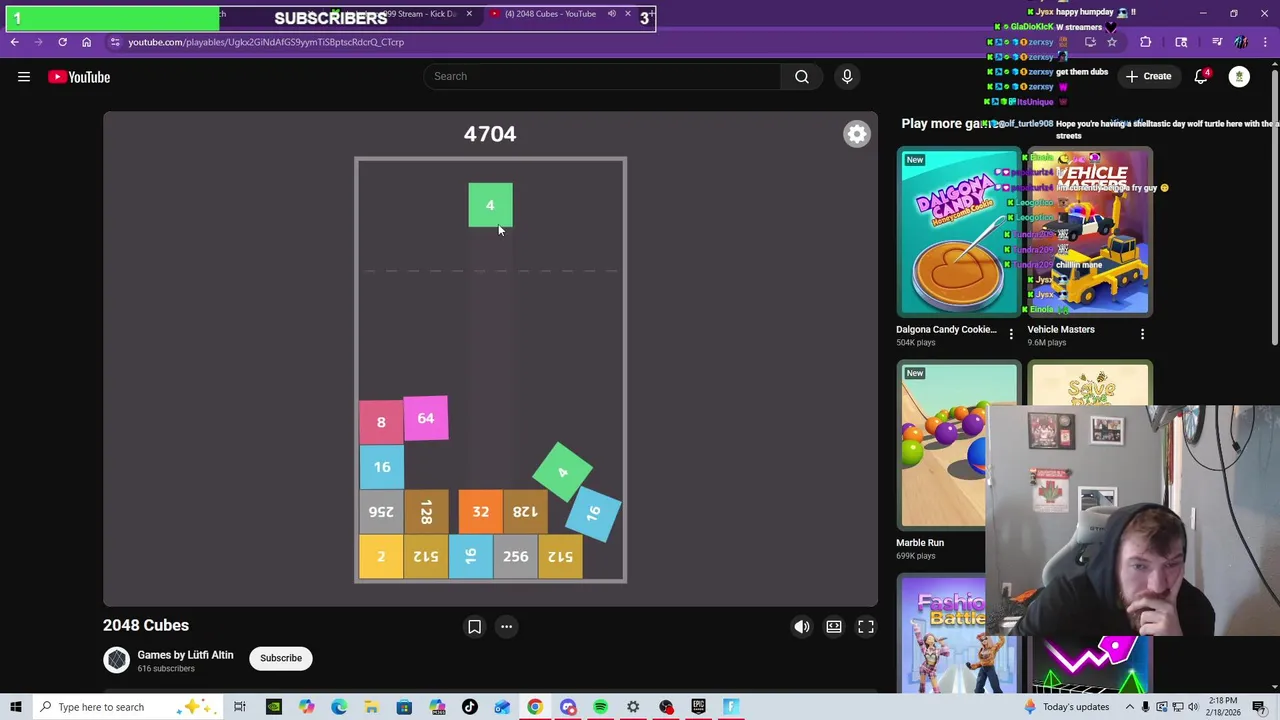Save the game with the bookmark icon

coord(475,627)
